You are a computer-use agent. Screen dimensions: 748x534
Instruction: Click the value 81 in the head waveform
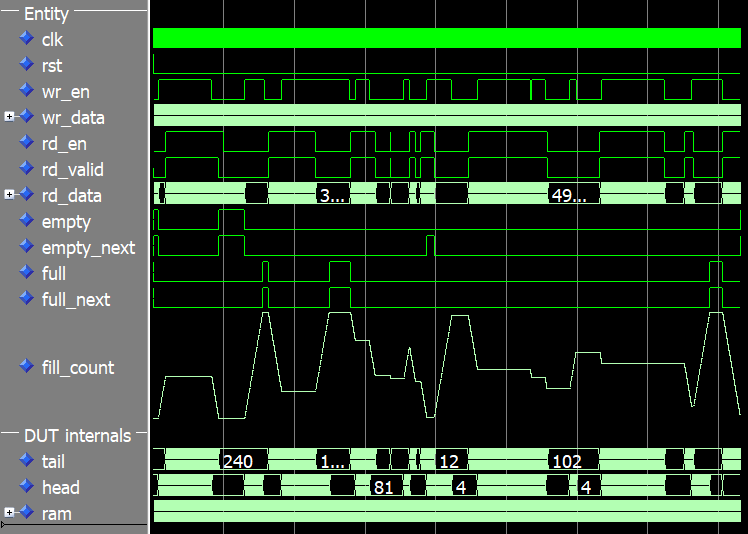pyautogui.click(x=382, y=487)
